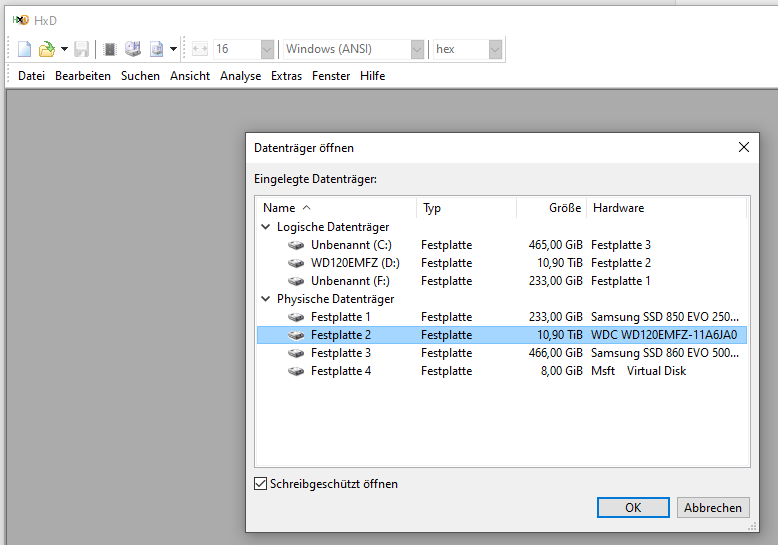Click the HxD application logo icon
The height and width of the screenshot is (545, 778).
tap(21, 20)
